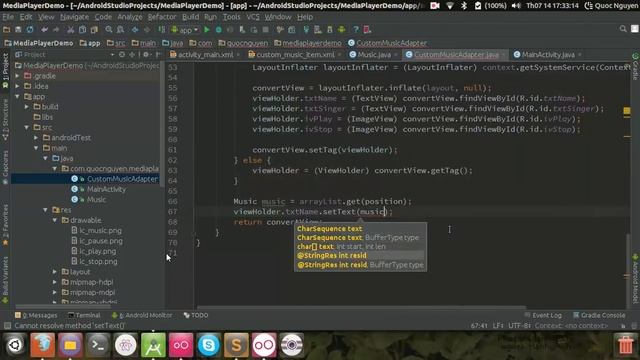Expand the build folder
Viewport: 640px width, 360px height.
pos(27,107)
